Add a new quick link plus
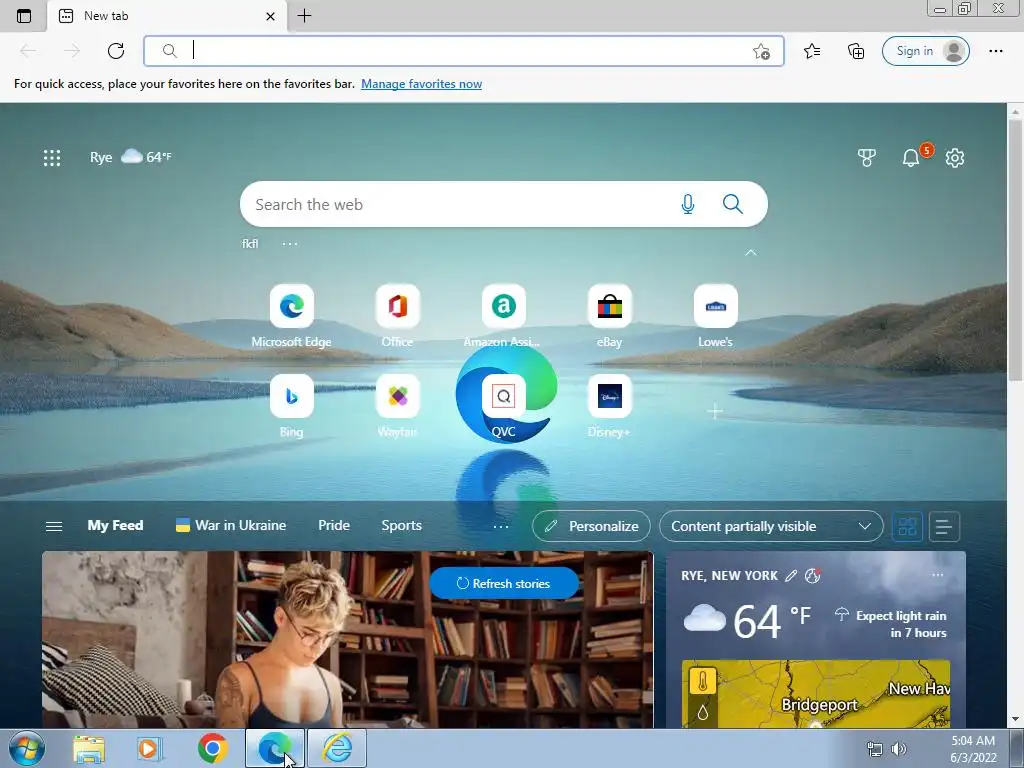 coord(715,411)
